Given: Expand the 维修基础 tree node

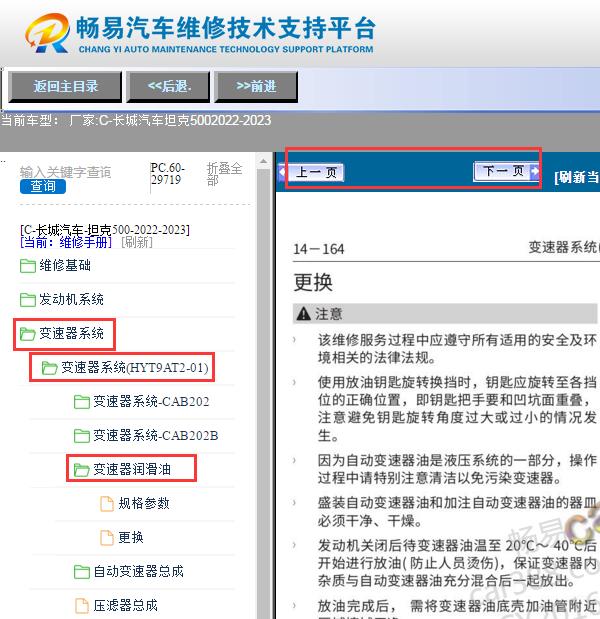Looking at the screenshot, I should pyautogui.click(x=65, y=265).
